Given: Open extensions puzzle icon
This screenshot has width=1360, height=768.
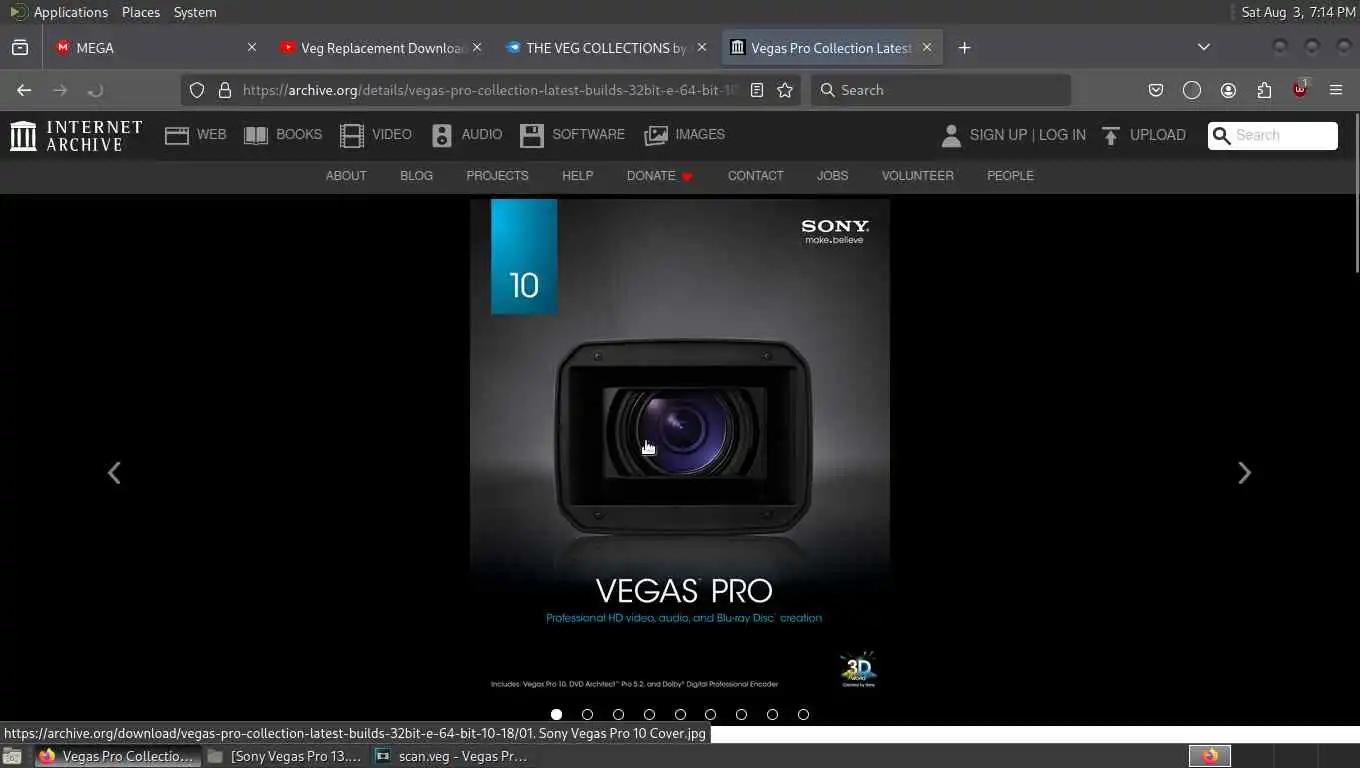Looking at the screenshot, I should [1264, 90].
